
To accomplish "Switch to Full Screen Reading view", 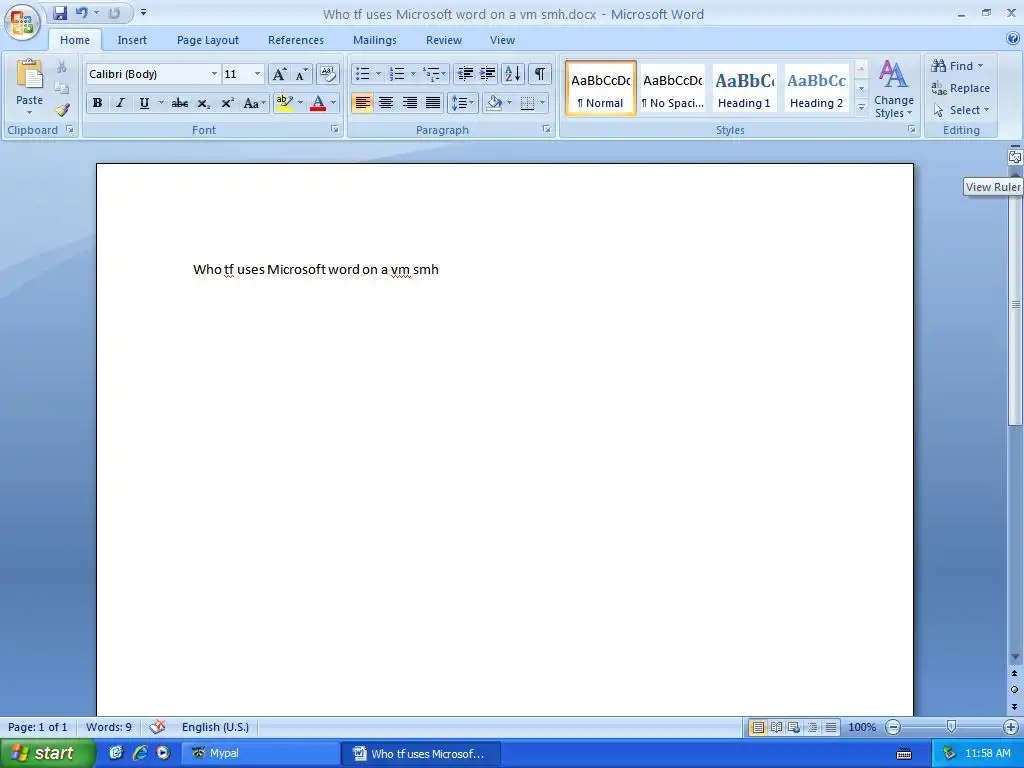I will (x=776, y=727).
